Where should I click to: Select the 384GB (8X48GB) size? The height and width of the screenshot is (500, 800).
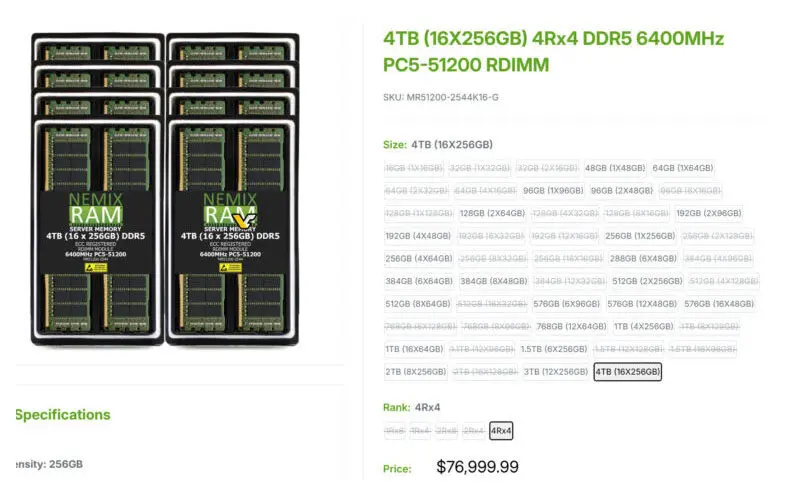point(493,281)
